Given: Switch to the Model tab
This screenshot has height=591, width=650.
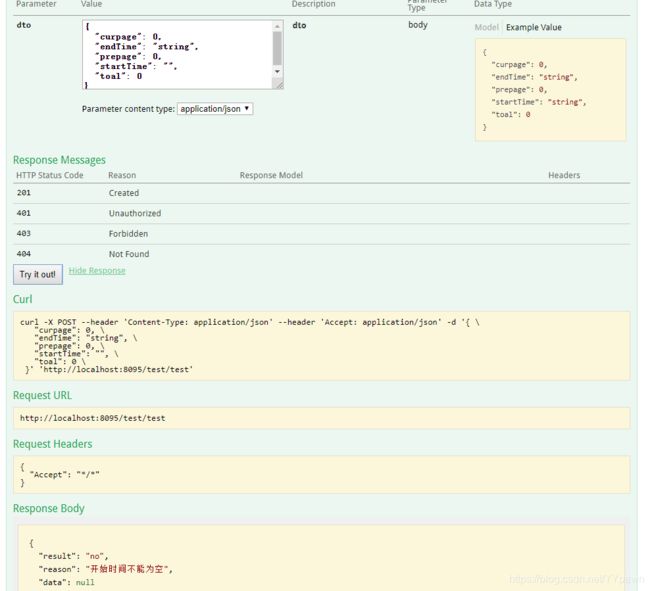Looking at the screenshot, I should coord(487,27).
